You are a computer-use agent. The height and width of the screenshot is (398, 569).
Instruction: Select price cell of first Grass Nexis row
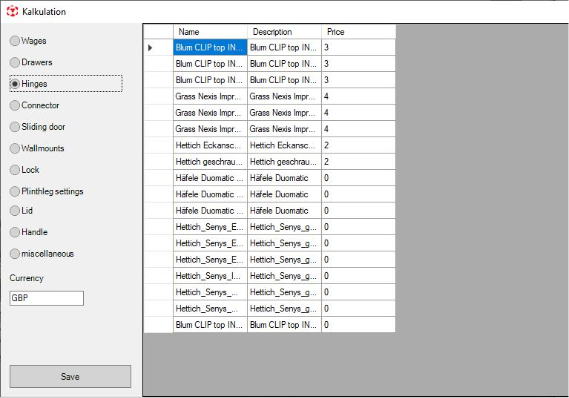point(358,97)
